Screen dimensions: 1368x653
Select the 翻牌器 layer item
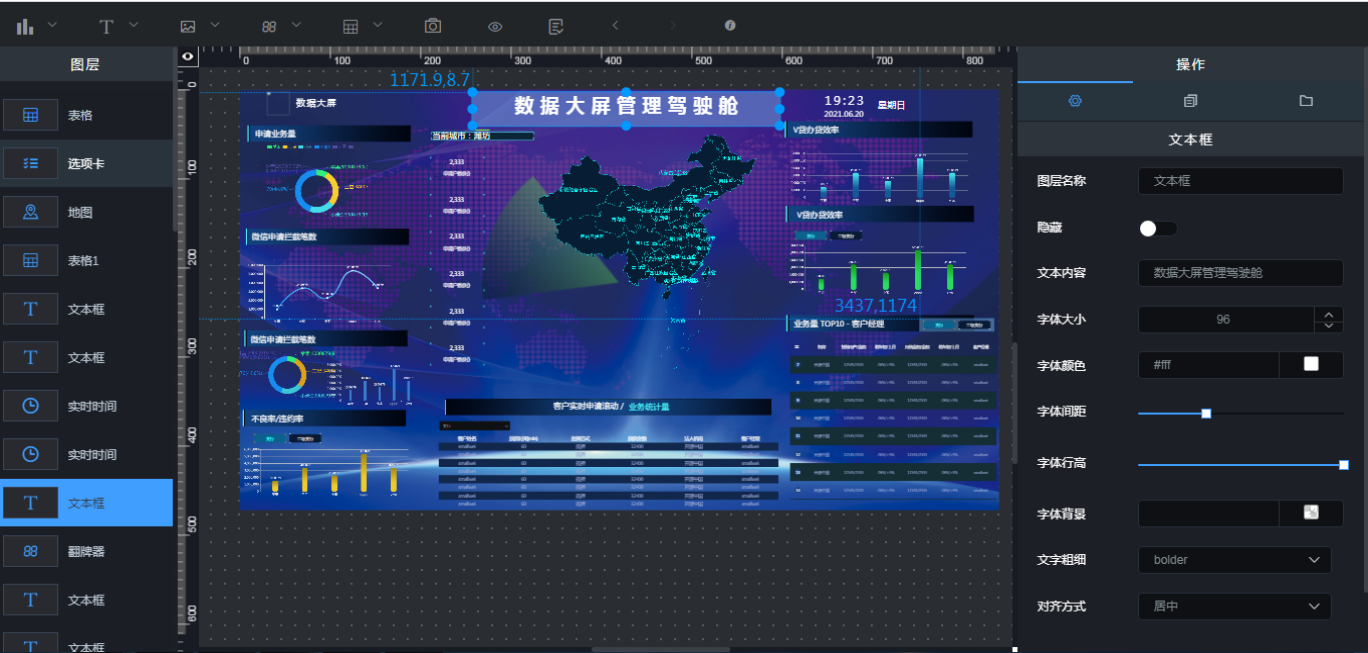point(86,551)
